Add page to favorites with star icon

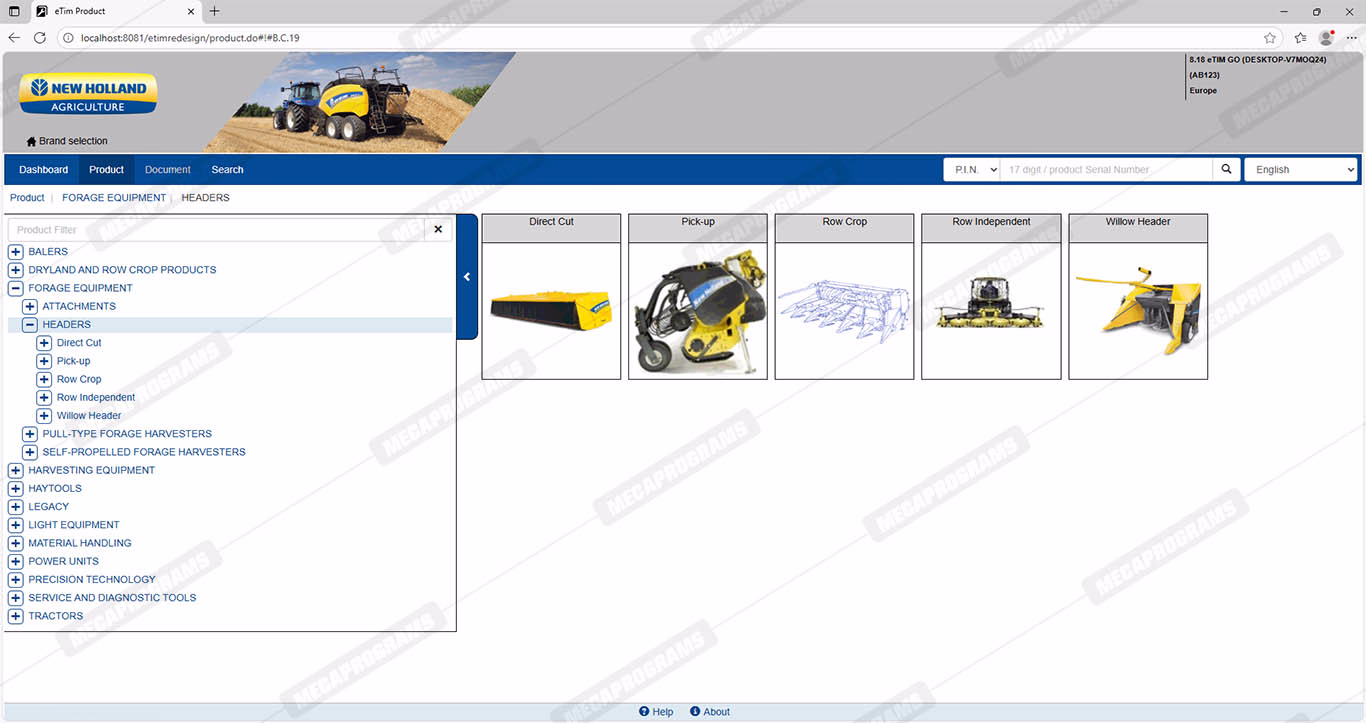pyautogui.click(x=1270, y=38)
